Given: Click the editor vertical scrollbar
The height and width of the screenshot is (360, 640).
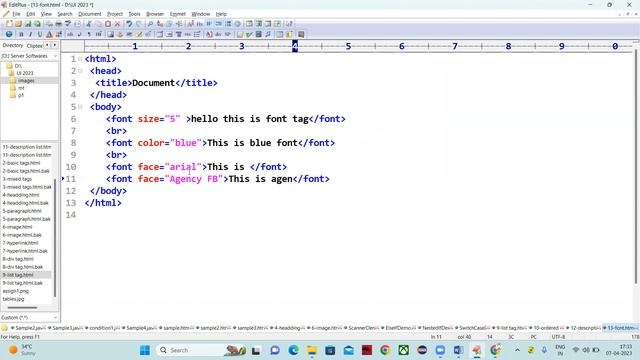Looking at the screenshot, I should click(x=636, y=167).
